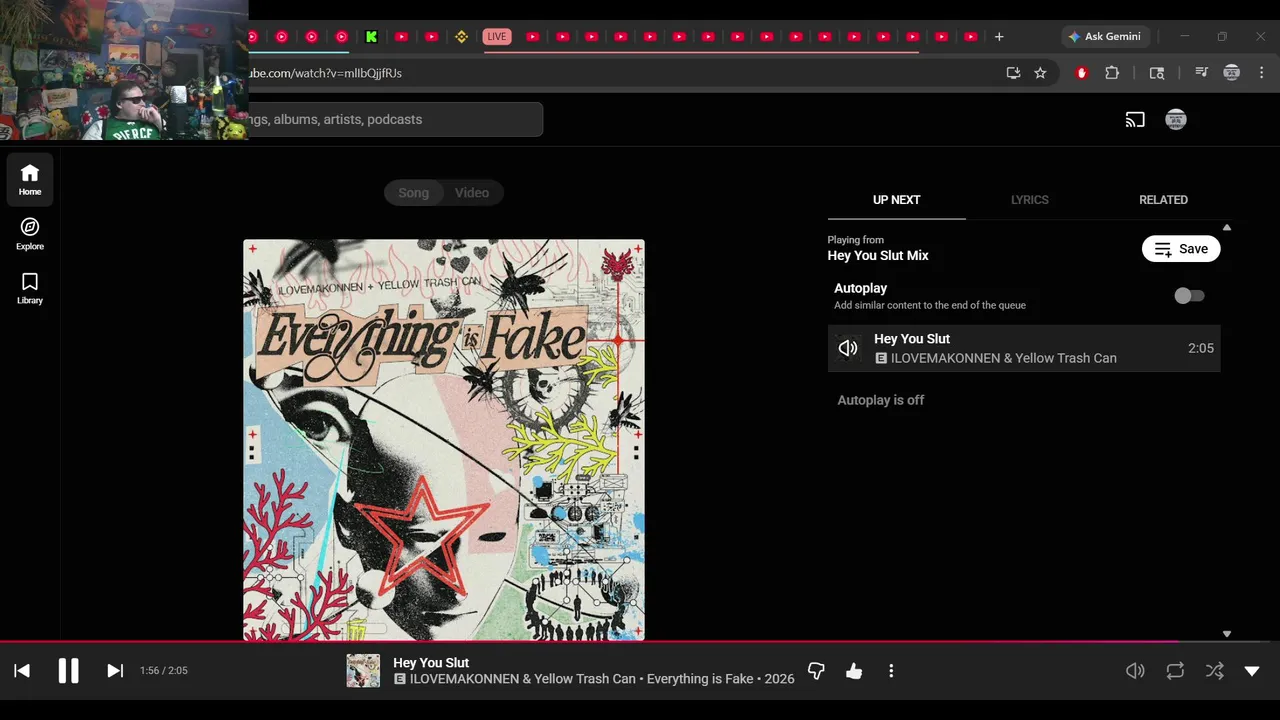Click the 1:56 / 2:05 time display
Screen dimensions: 1280x720
point(164,671)
